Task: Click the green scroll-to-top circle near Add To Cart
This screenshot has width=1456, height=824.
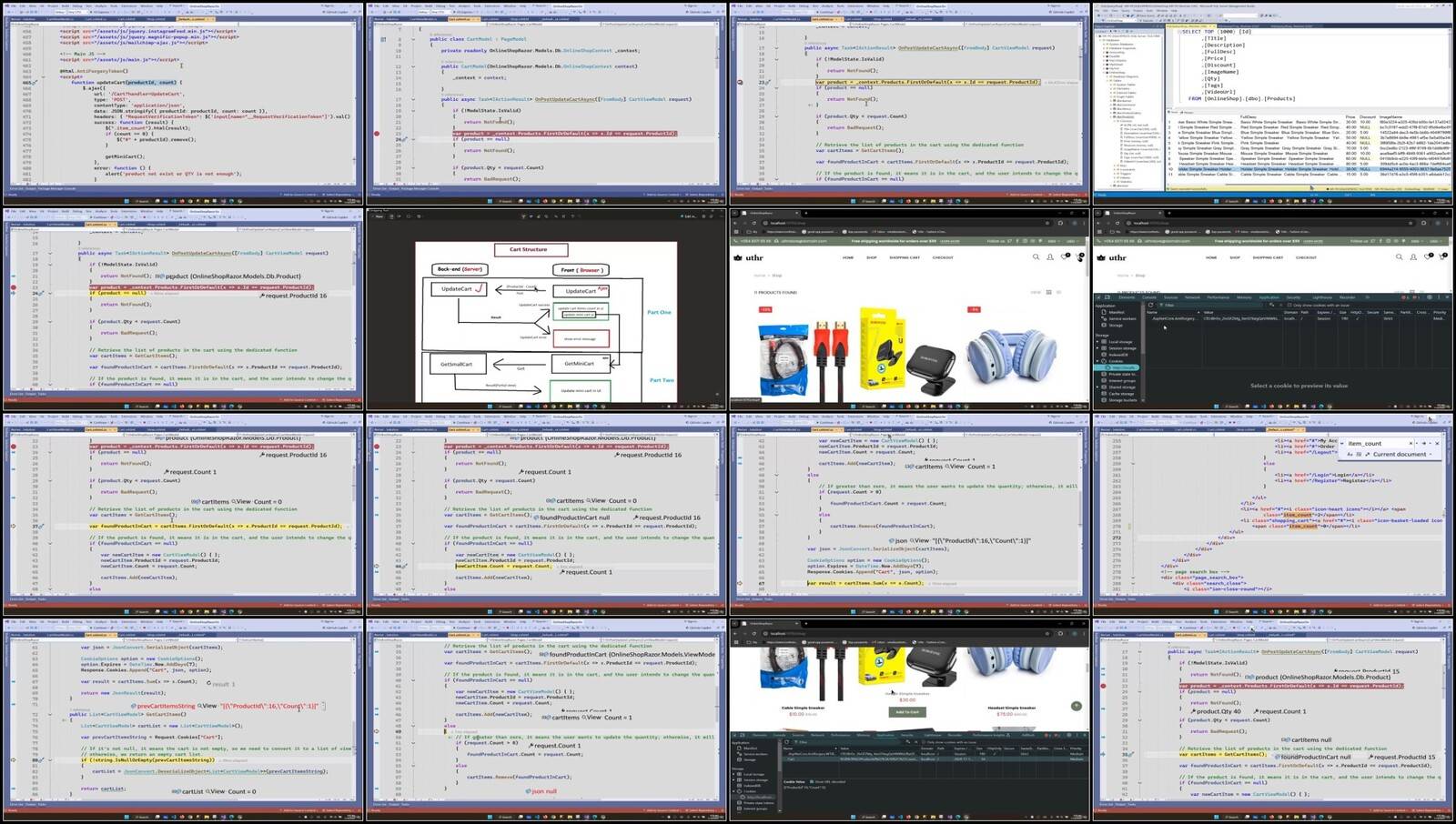Action: pyautogui.click(x=1077, y=706)
